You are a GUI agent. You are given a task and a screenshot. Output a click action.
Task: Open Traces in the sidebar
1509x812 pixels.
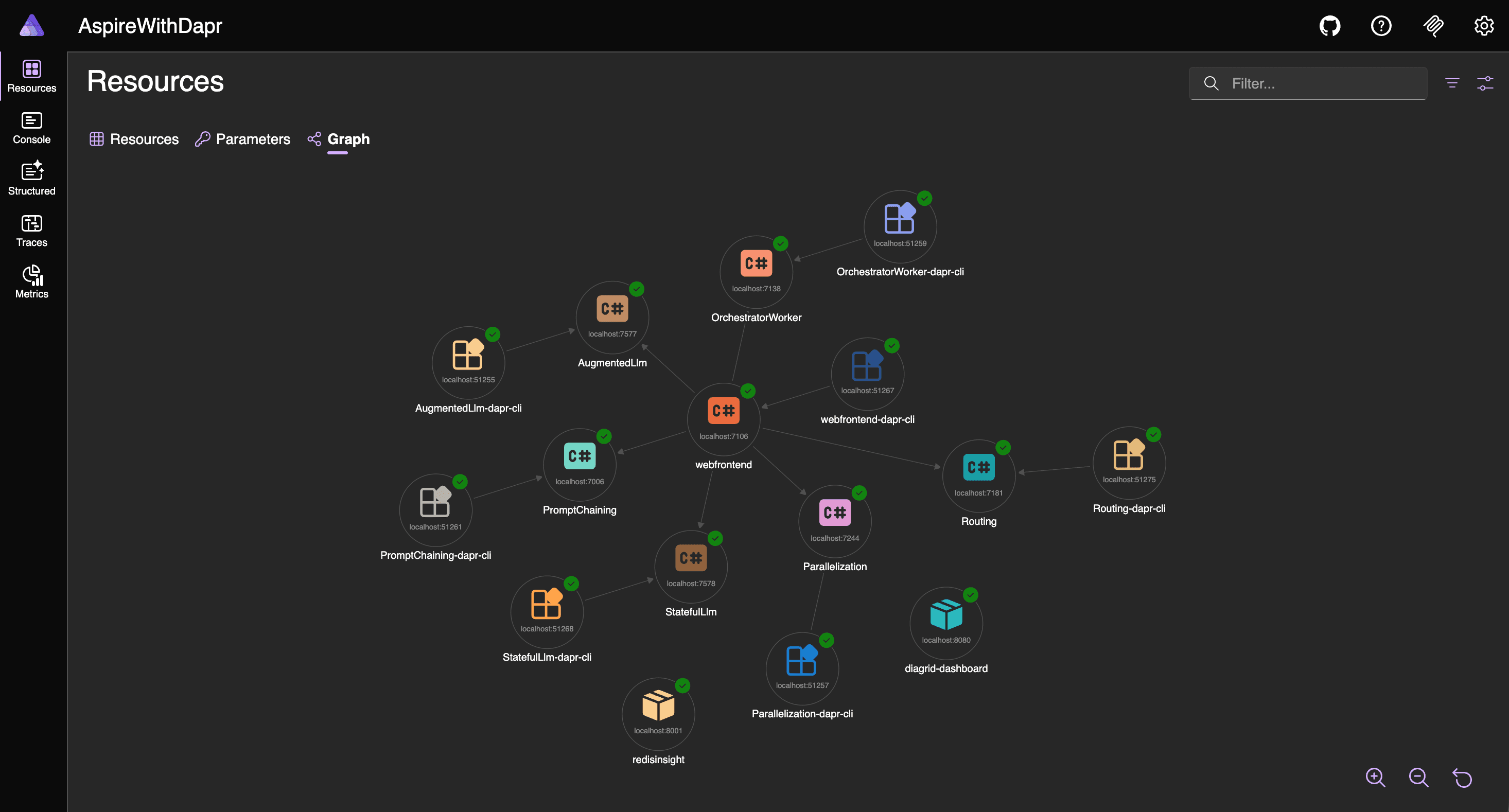[31, 230]
